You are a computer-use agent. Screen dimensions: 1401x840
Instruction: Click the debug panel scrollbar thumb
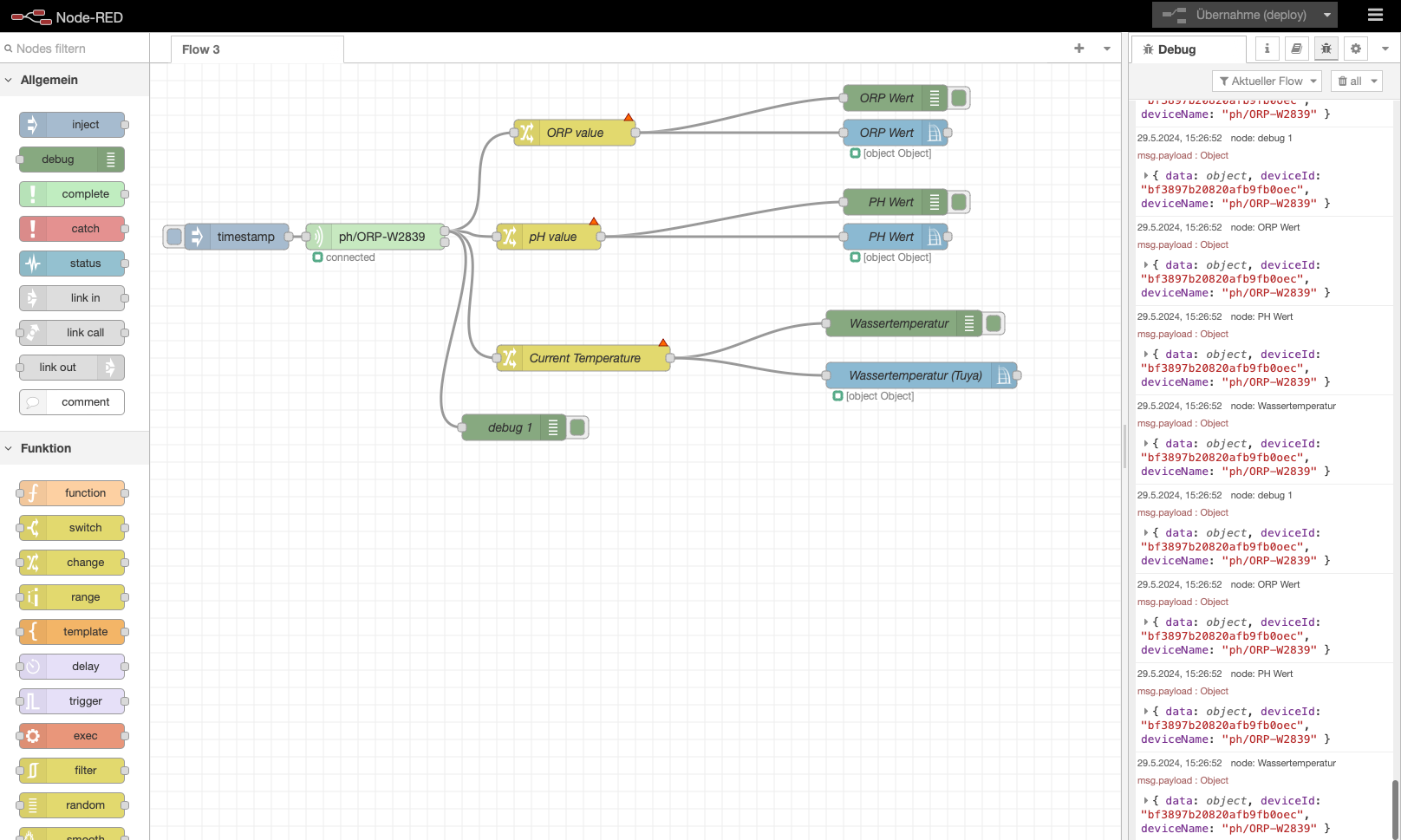pos(1395,810)
